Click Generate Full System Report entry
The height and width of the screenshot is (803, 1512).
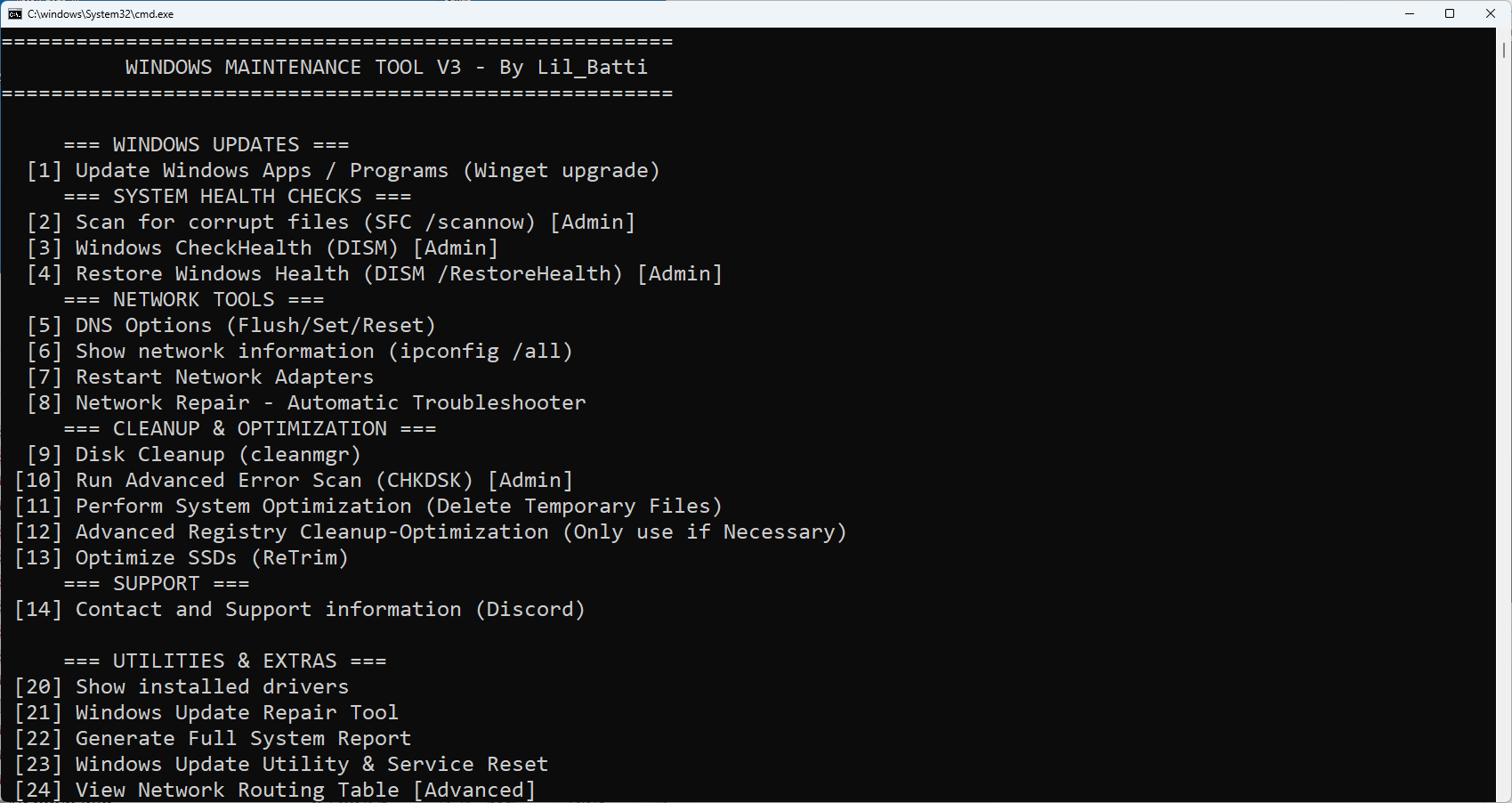(x=213, y=739)
